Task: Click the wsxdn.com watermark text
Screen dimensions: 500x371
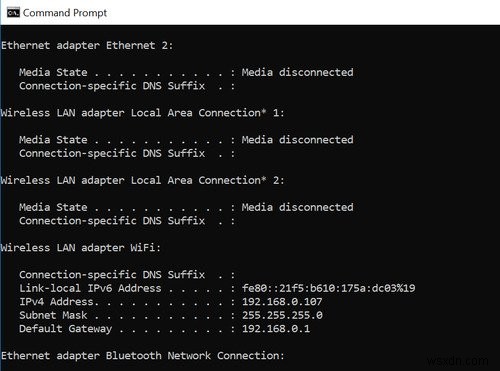Action: point(458,361)
